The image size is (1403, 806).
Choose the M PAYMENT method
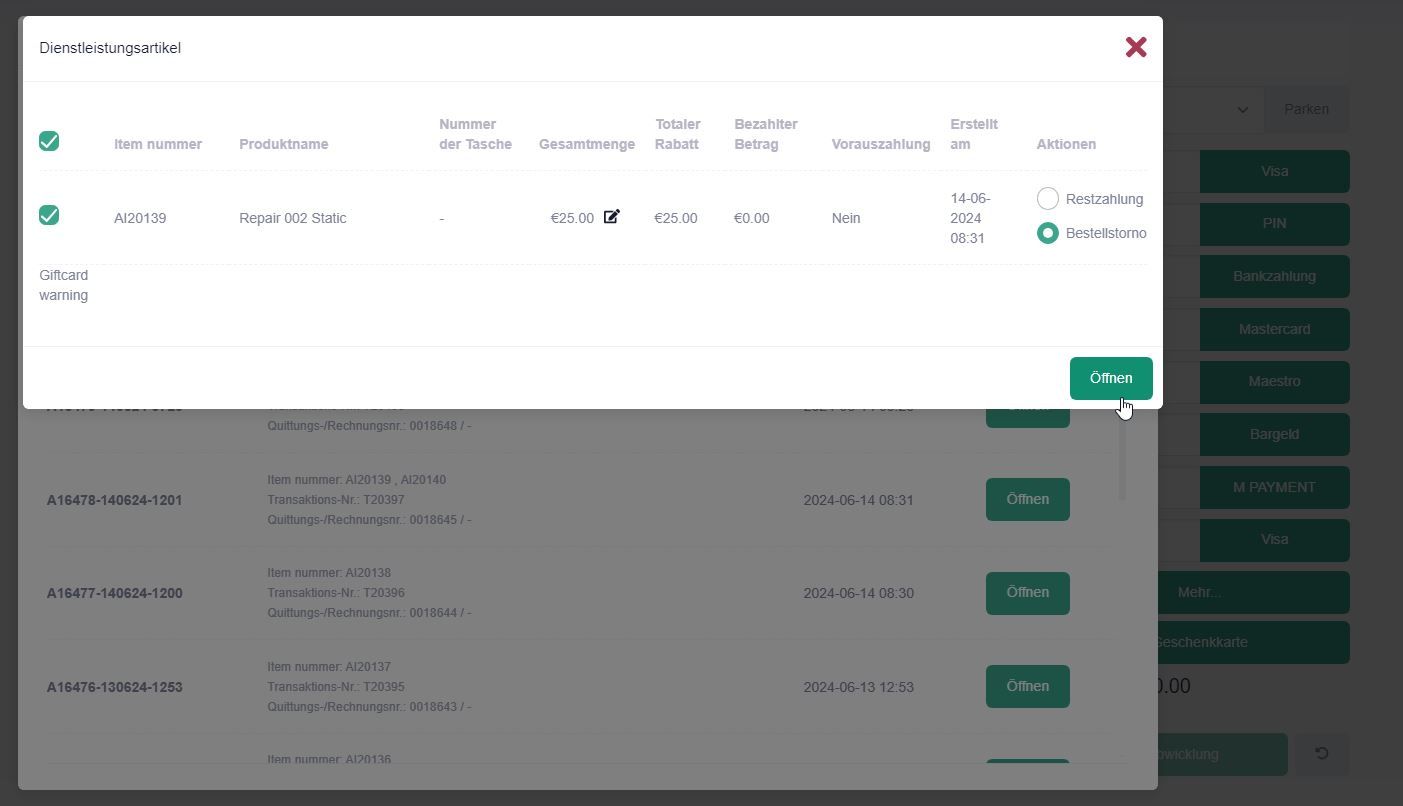(x=1274, y=487)
